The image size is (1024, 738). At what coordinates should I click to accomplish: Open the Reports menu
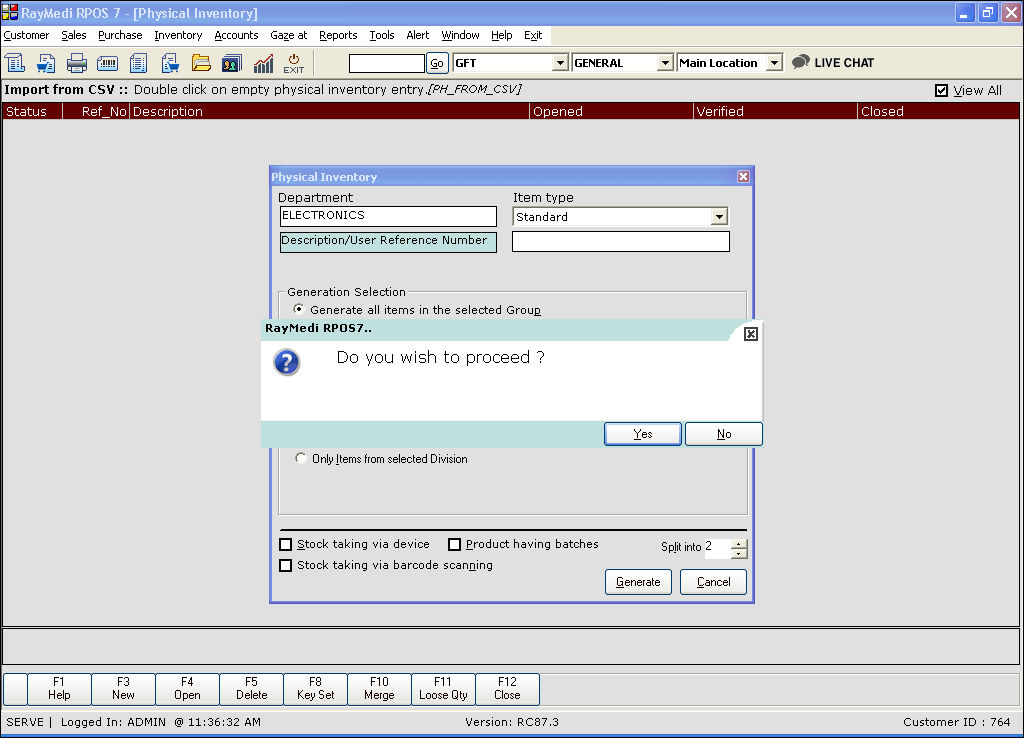tap(338, 35)
